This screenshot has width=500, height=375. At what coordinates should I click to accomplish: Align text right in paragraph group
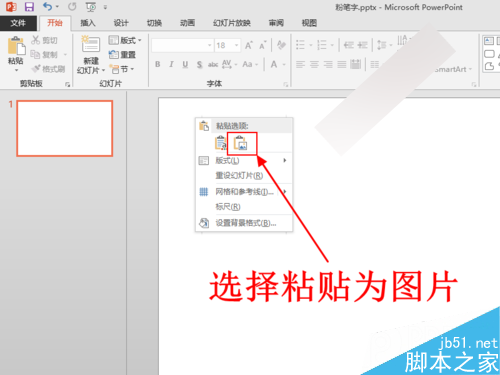328,64
